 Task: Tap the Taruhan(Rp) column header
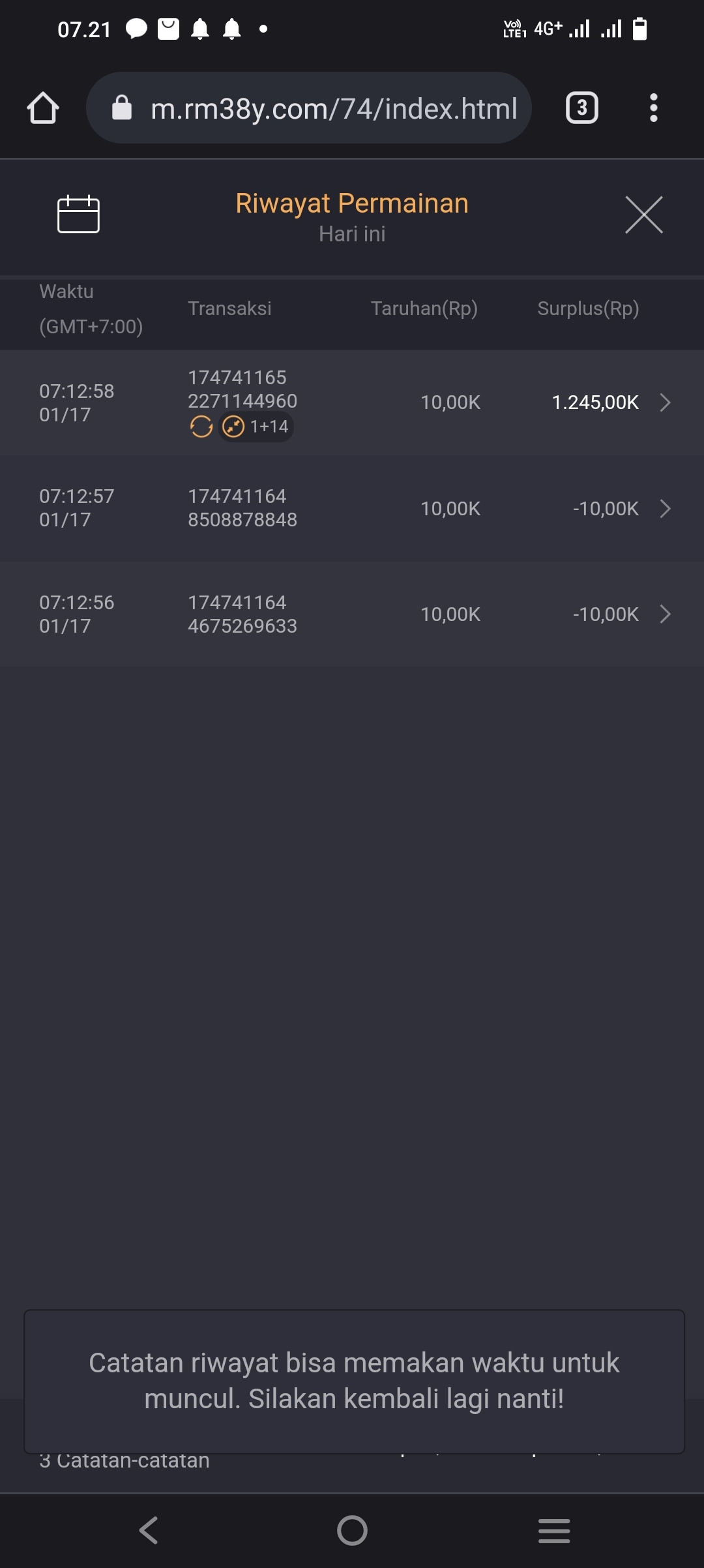(x=424, y=309)
